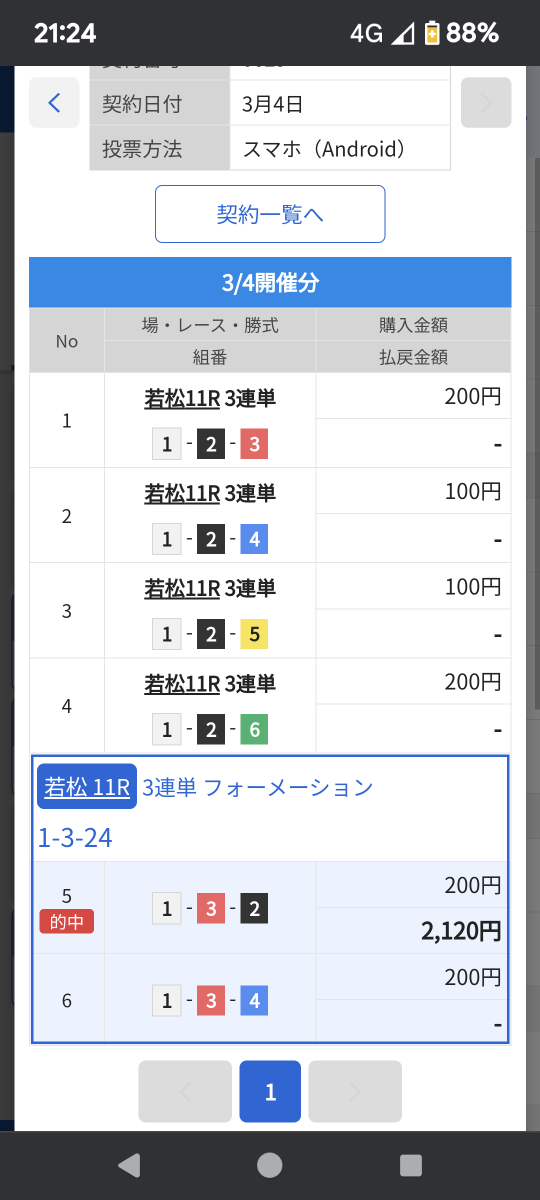Tap the 2,120円 payout amount
Image resolution: width=540 pixels, height=1200 pixels.
[x=461, y=931]
